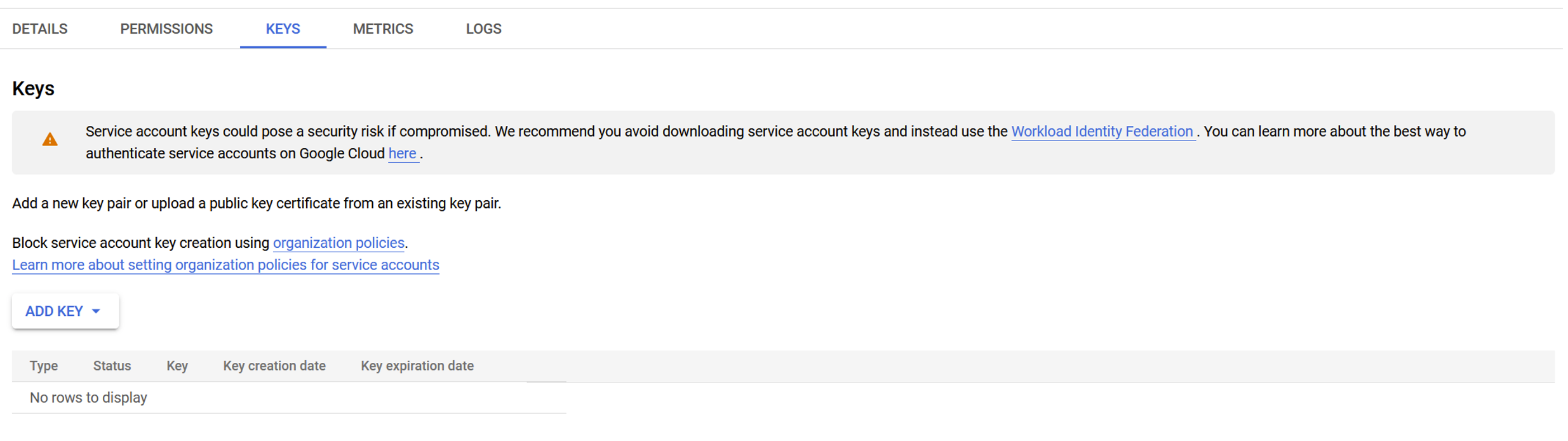Viewport: 1568px width, 441px height.
Task: Click the Keys section heading
Action: pyautogui.click(x=33, y=88)
